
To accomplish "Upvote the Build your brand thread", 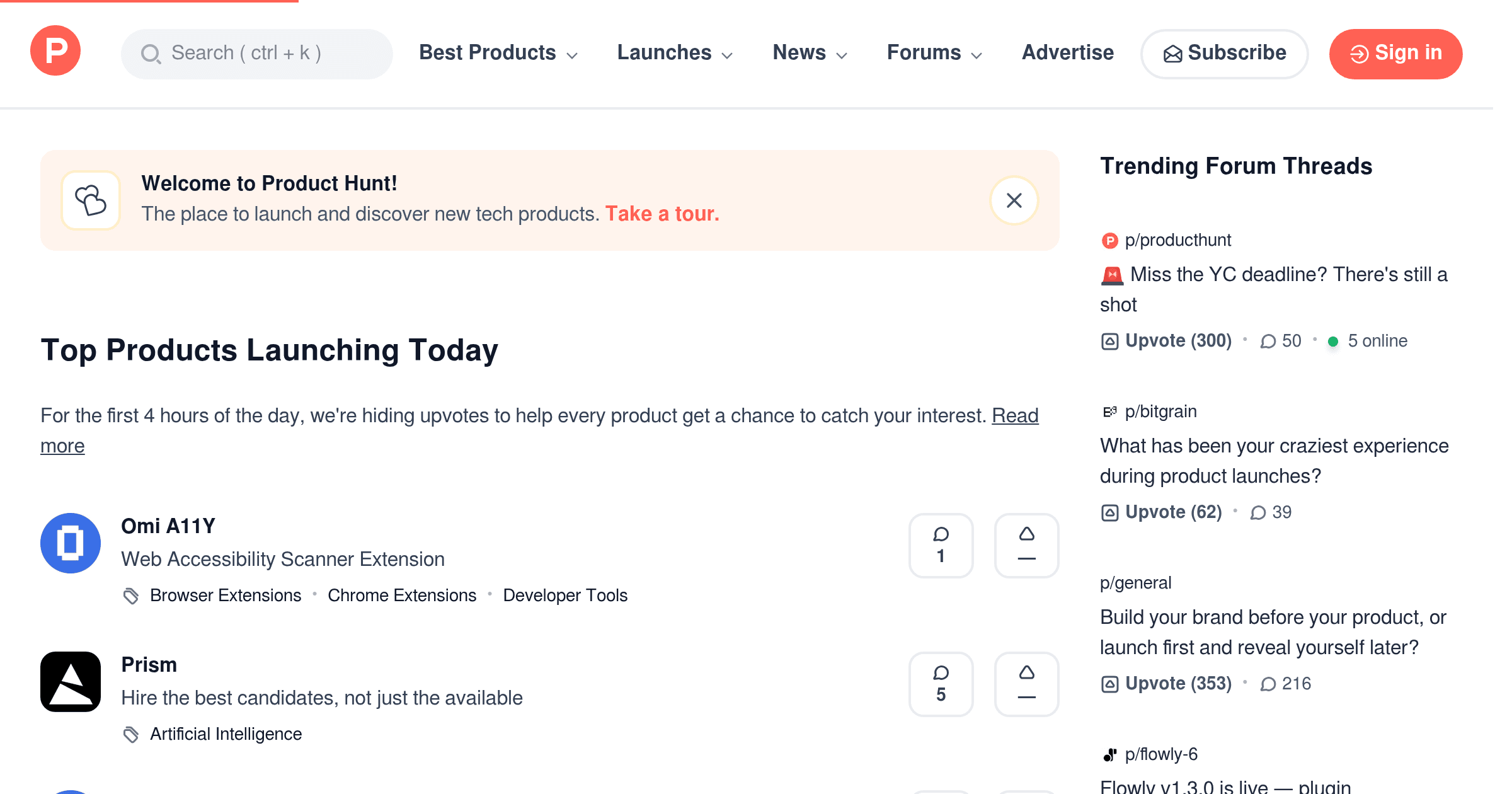I will click(1167, 684).
